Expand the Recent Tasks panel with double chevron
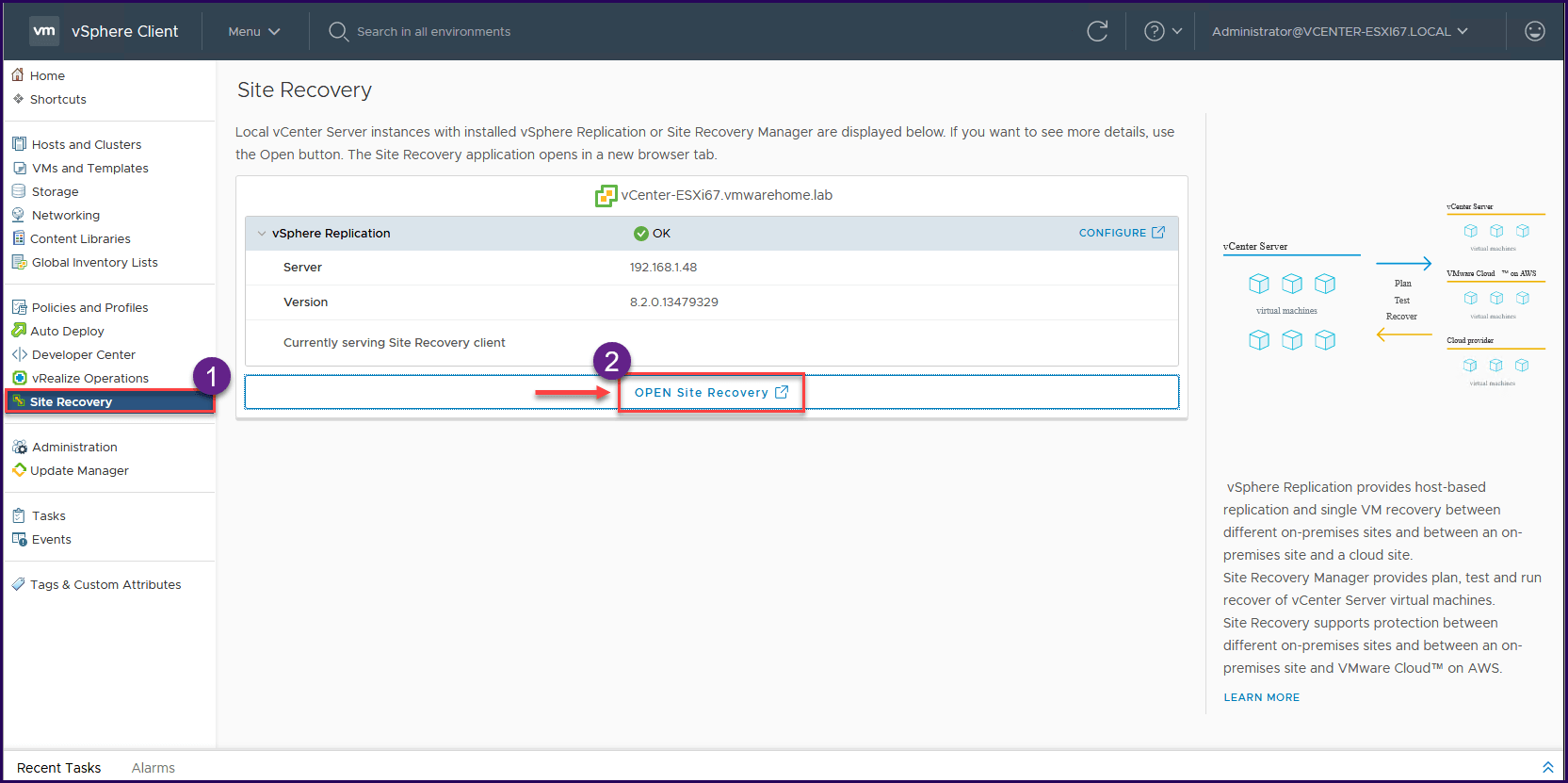The width and height of the screenshot is (1568, 783). point(1547,767)
